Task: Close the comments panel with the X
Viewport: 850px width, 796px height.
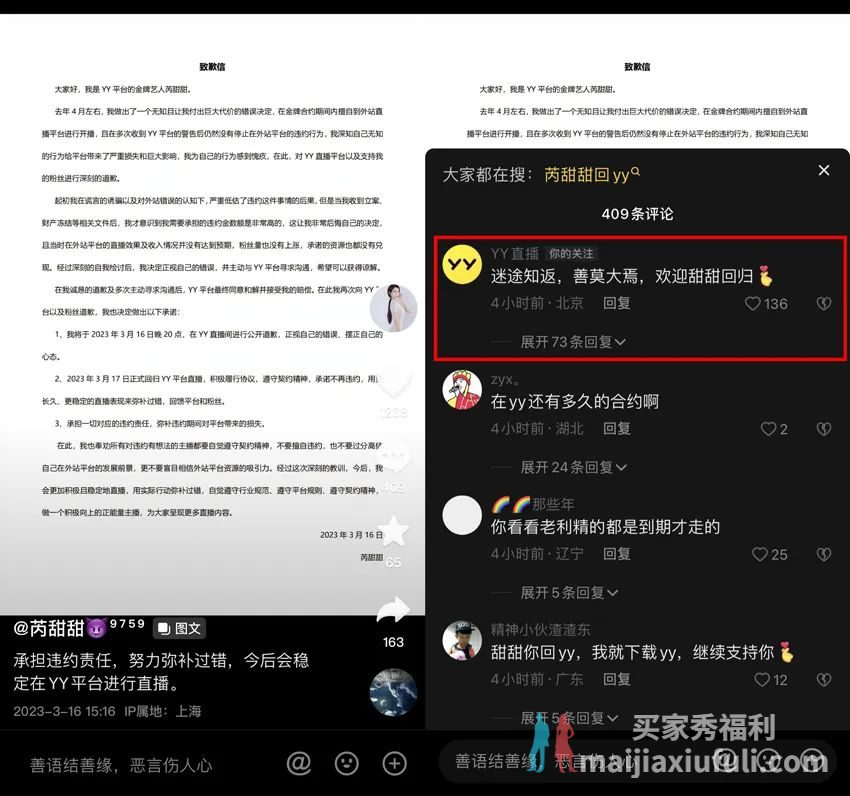Action: pyautogui.click(x=823, y=170)
